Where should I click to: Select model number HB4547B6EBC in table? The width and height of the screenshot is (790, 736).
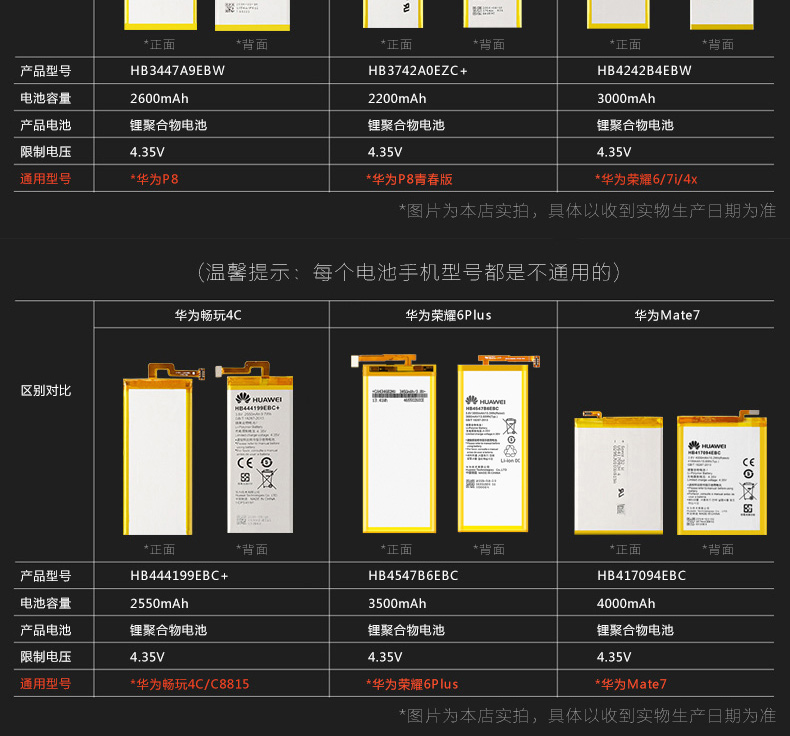click(413, 575)
